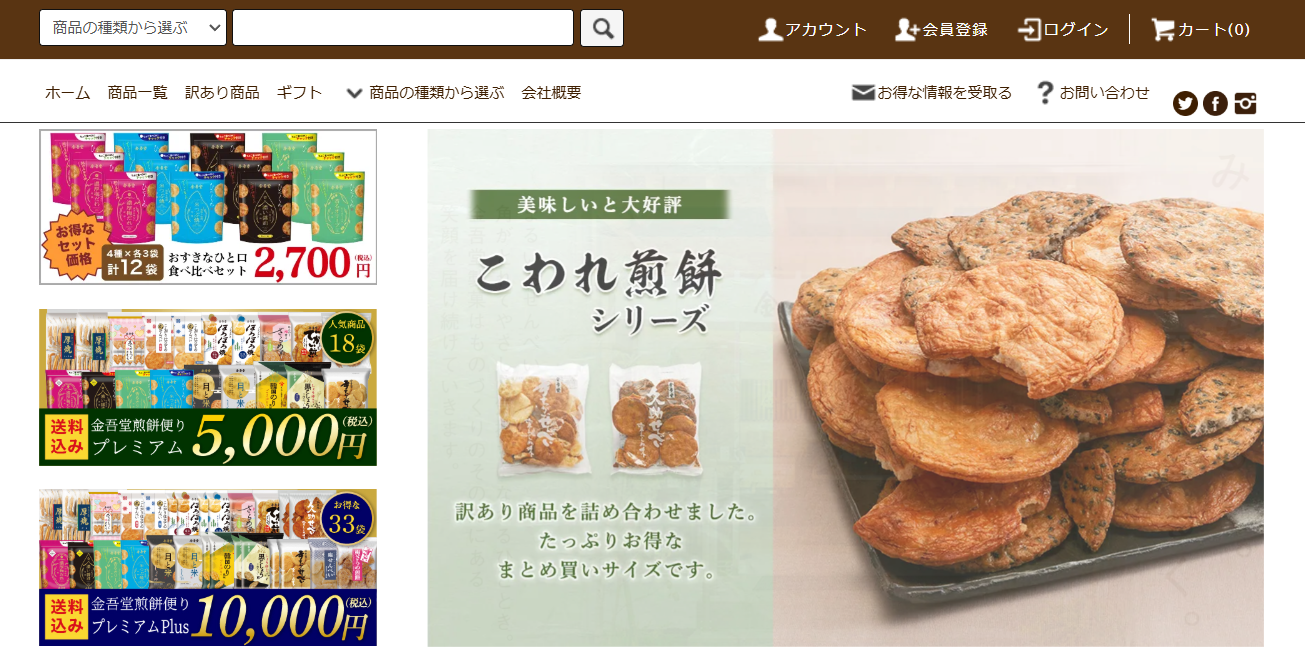Click the 会員登録 add-user icon
1305x651 pixels.
[907, 29]
